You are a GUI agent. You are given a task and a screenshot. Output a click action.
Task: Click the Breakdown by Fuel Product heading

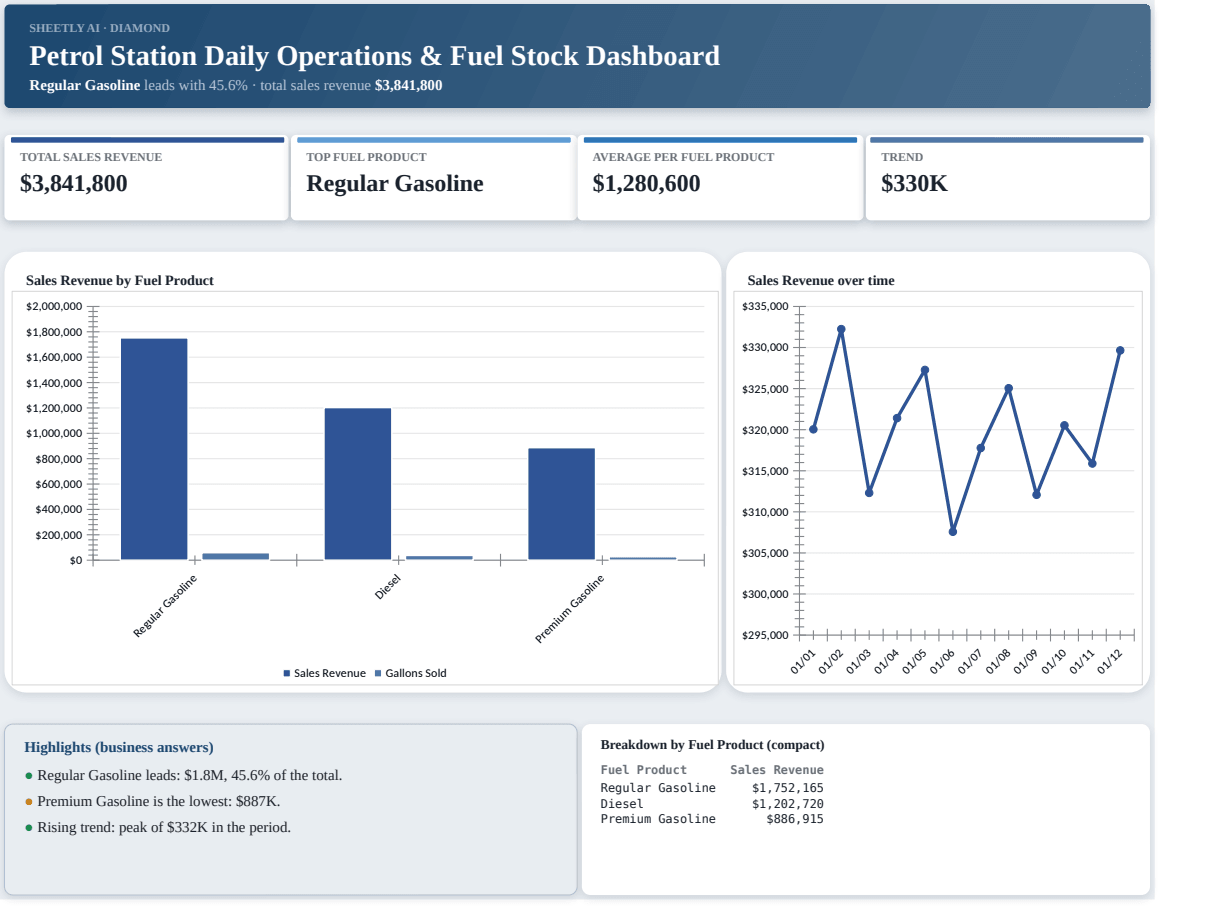coord(712,745)
